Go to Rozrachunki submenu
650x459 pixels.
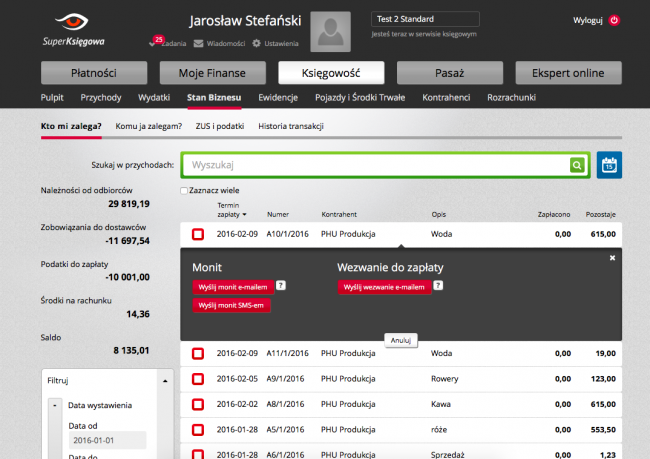pyautogui.click(x=511, y=97)
